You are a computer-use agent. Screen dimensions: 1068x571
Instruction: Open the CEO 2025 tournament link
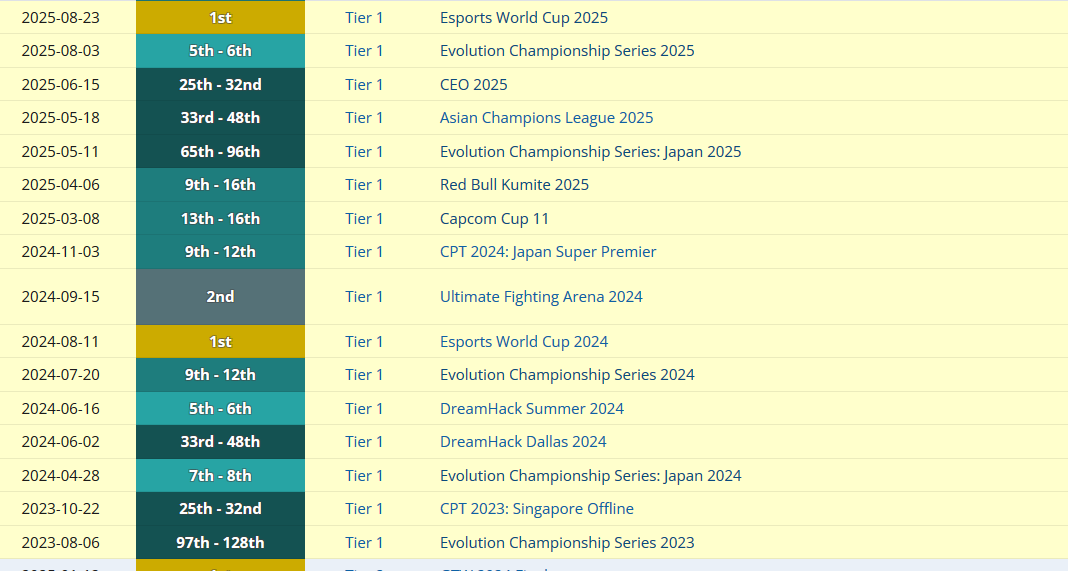tap(473, 84)
